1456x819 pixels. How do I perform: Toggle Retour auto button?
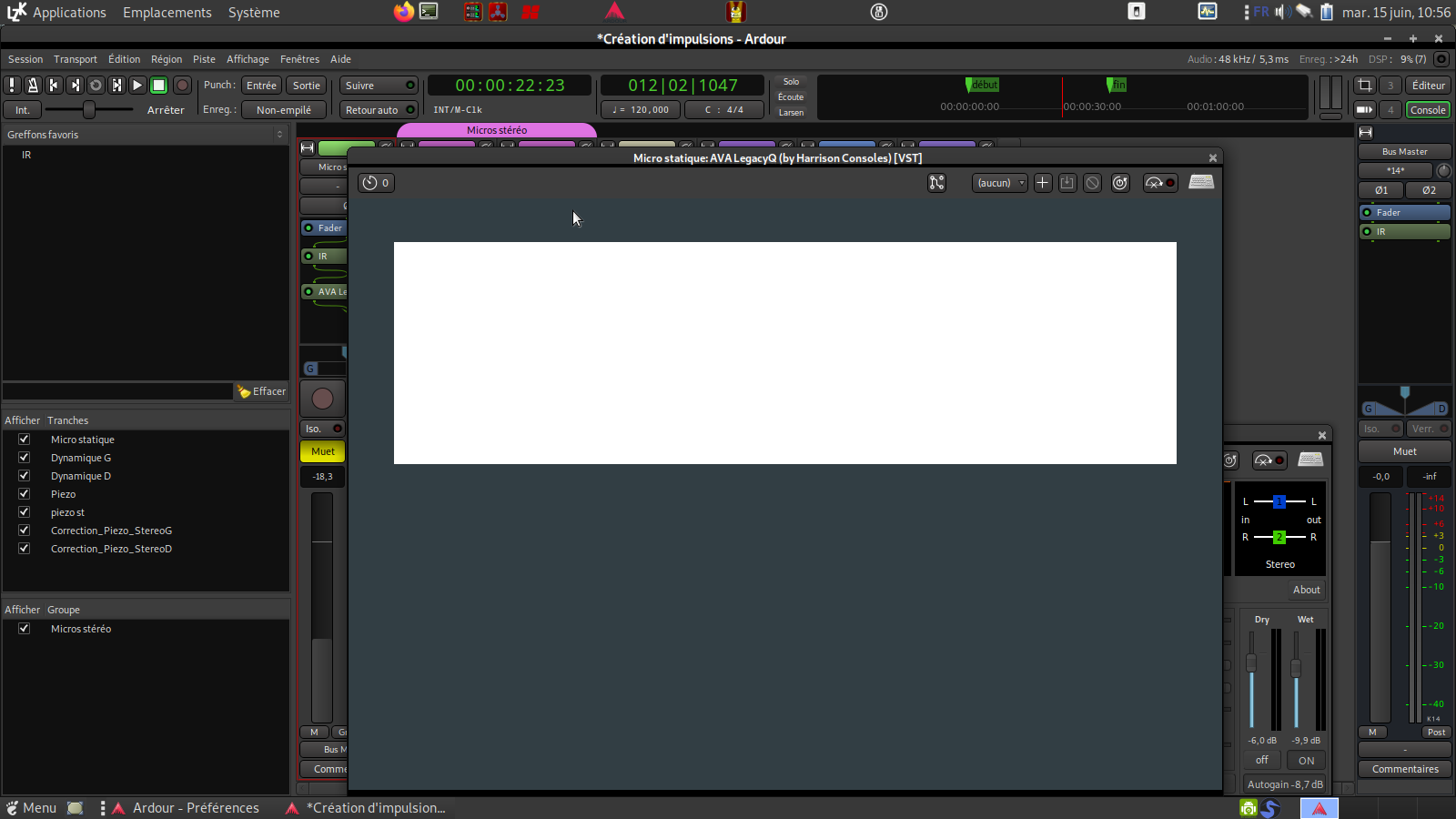pos(379,110)
